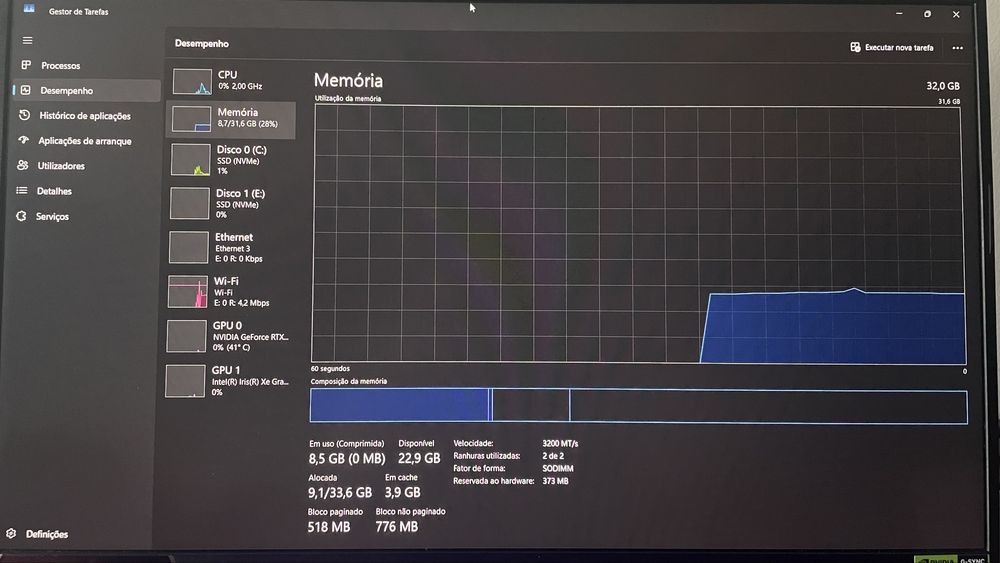Open Definições at the bottom
The width and height of the screenshot is (1000, 563).
47,534
